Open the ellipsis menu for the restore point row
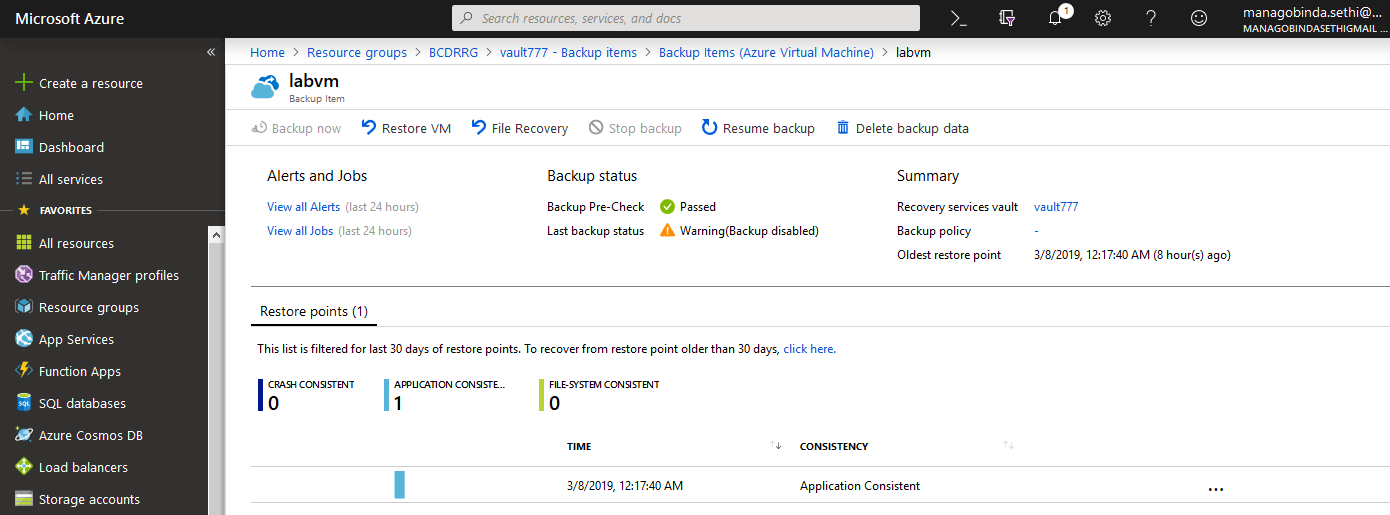This screenshot has height=515, width=1390. (x=1216, y=489)
